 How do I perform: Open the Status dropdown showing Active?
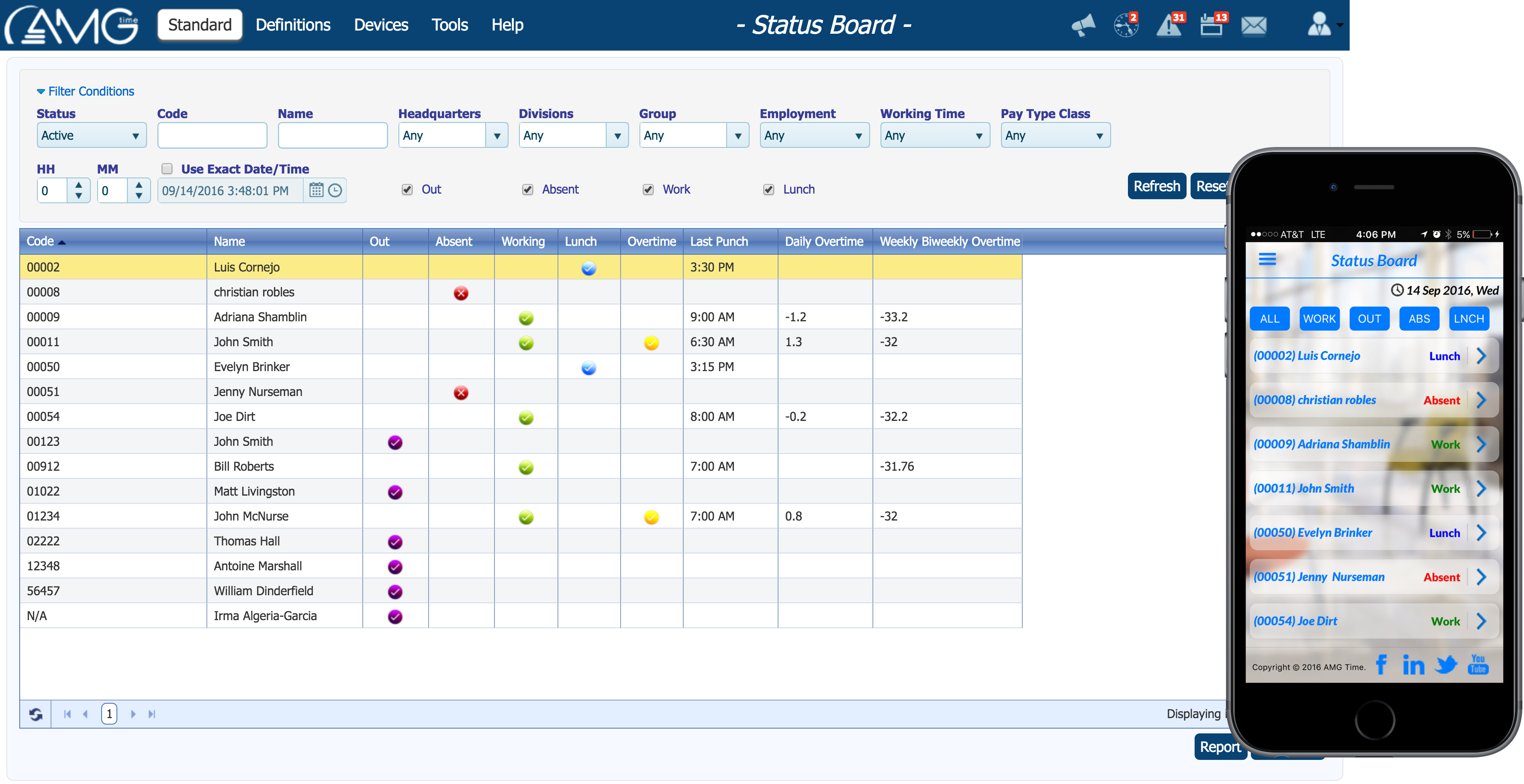click(91, 135)
